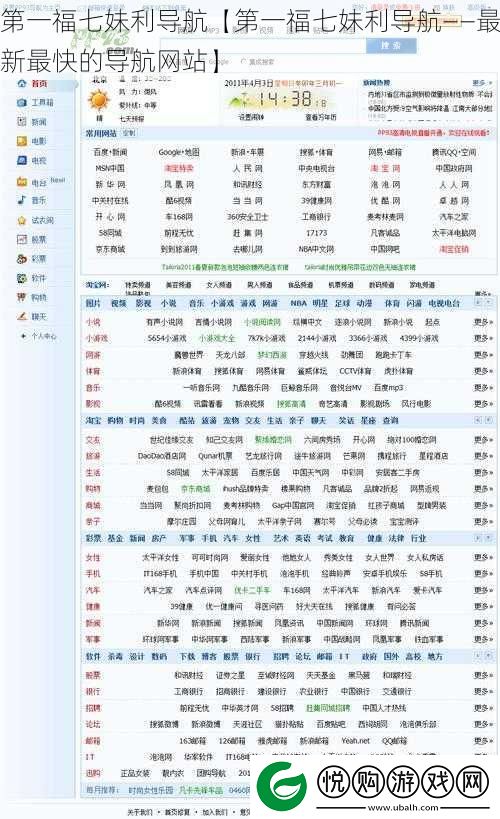Click inside the search input box
The height and width of the screenshot is (819, 500).
(263, 46)
